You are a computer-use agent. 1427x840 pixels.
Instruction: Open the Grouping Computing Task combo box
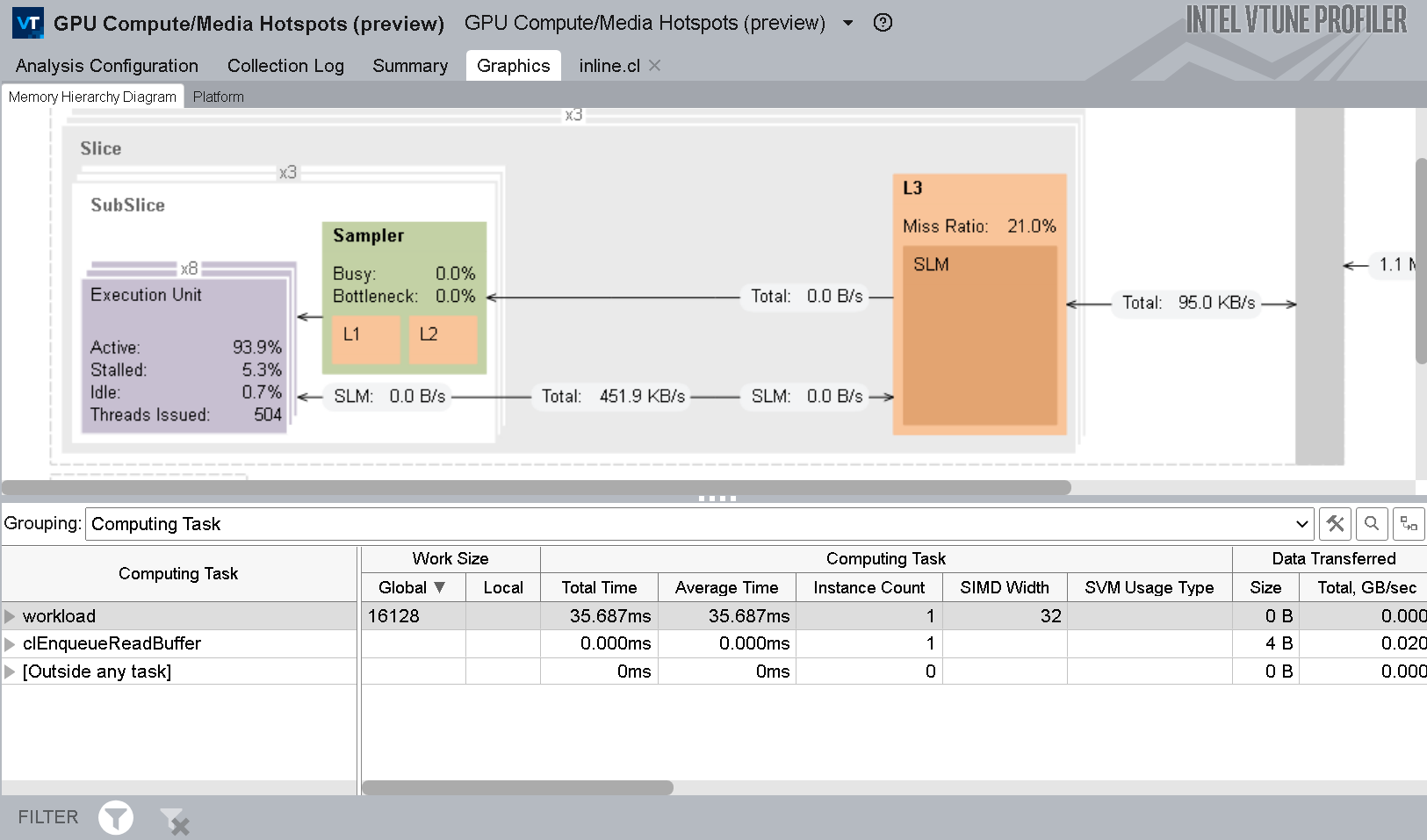[x=699, y=524]
